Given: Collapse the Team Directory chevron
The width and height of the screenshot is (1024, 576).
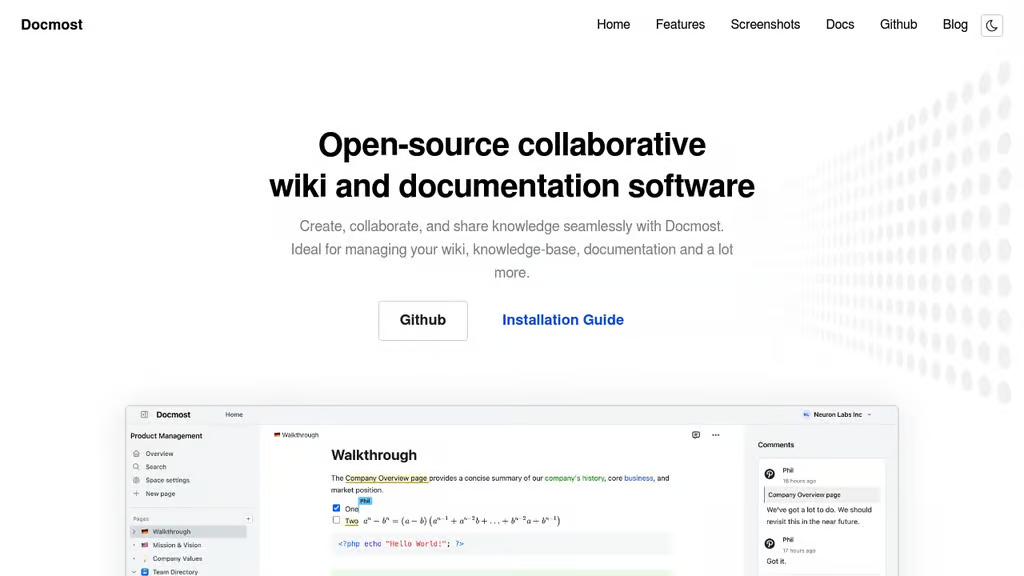Looking at the screenshot, I should [x=135, y=572].
